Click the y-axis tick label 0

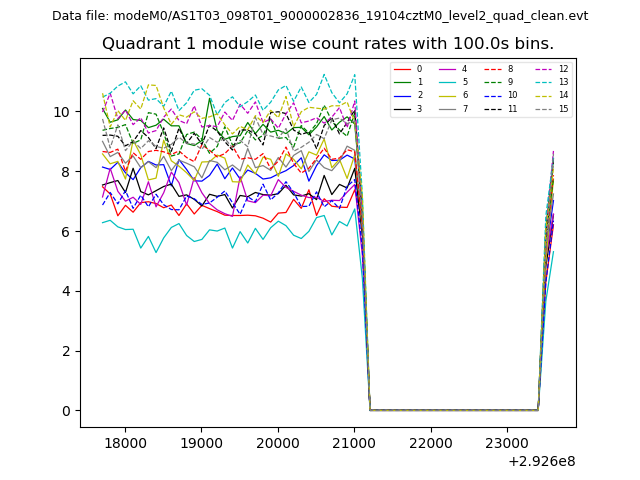[x=66, y=411]
